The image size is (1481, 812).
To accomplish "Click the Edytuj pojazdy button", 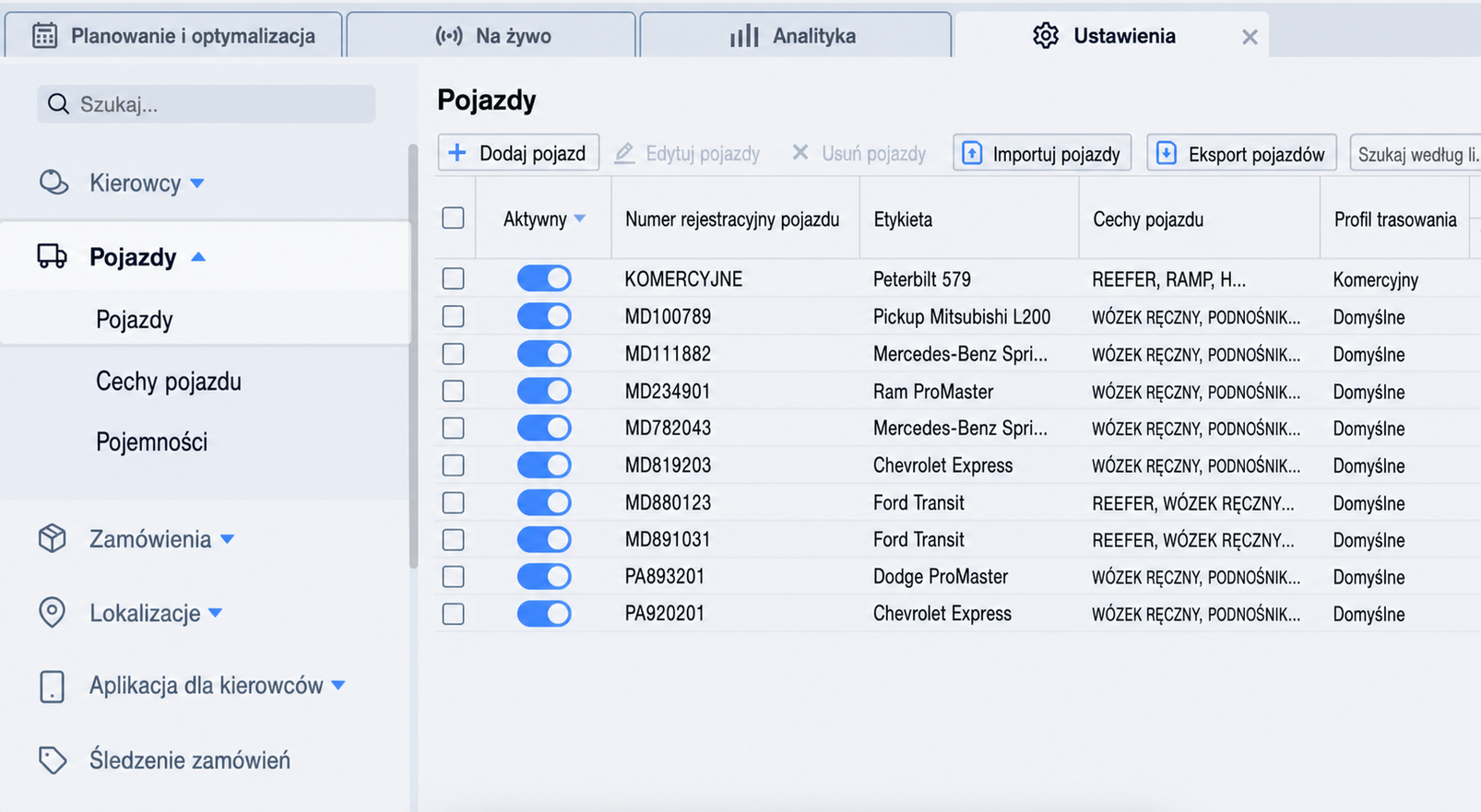I will (x=687, y=153).
